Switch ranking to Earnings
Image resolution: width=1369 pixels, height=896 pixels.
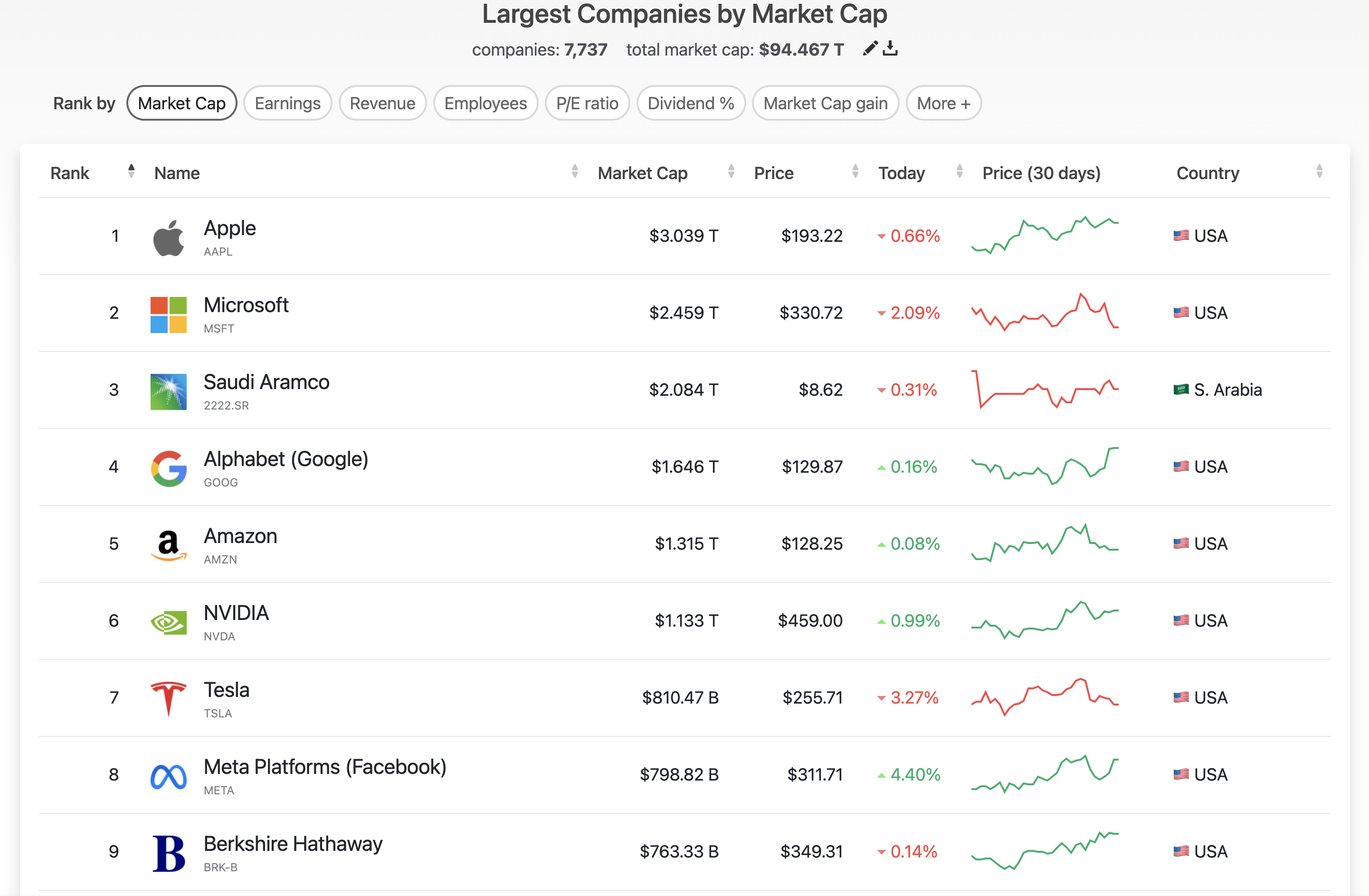(x=287, y=104)
